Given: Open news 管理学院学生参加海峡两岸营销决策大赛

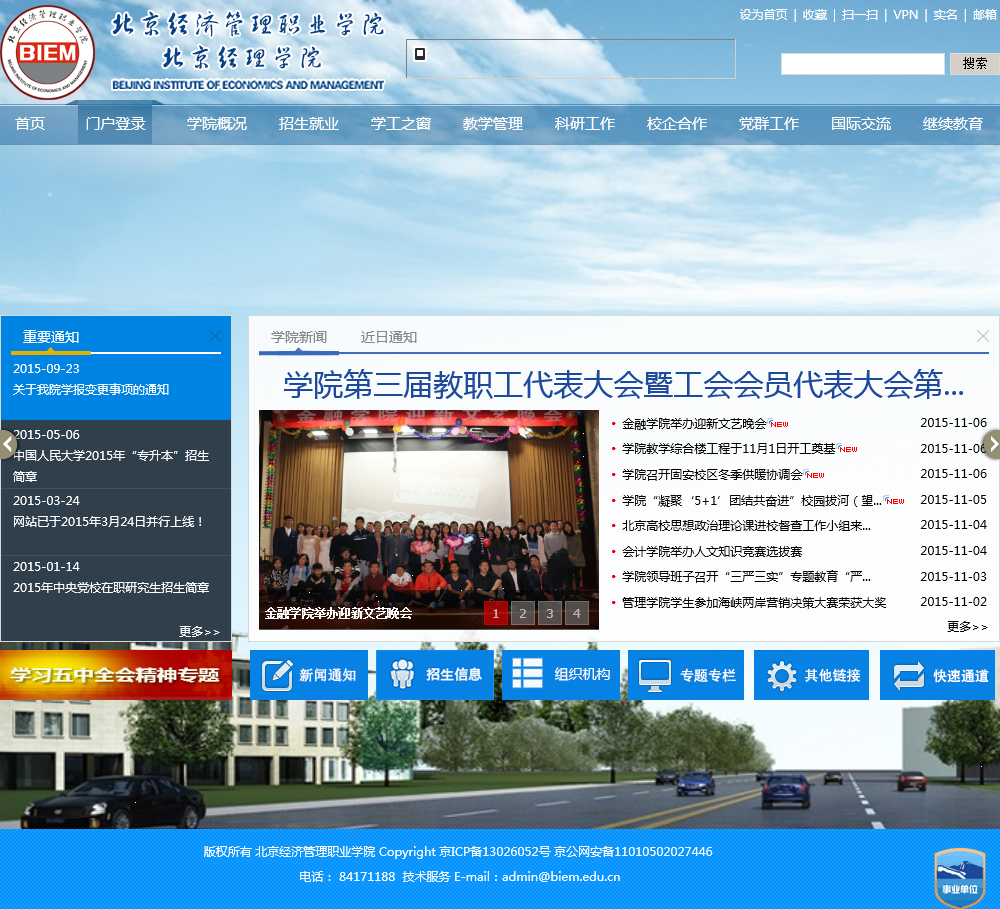Looking at the screenshot, I should pyautogui.click(x=754, y=603).
